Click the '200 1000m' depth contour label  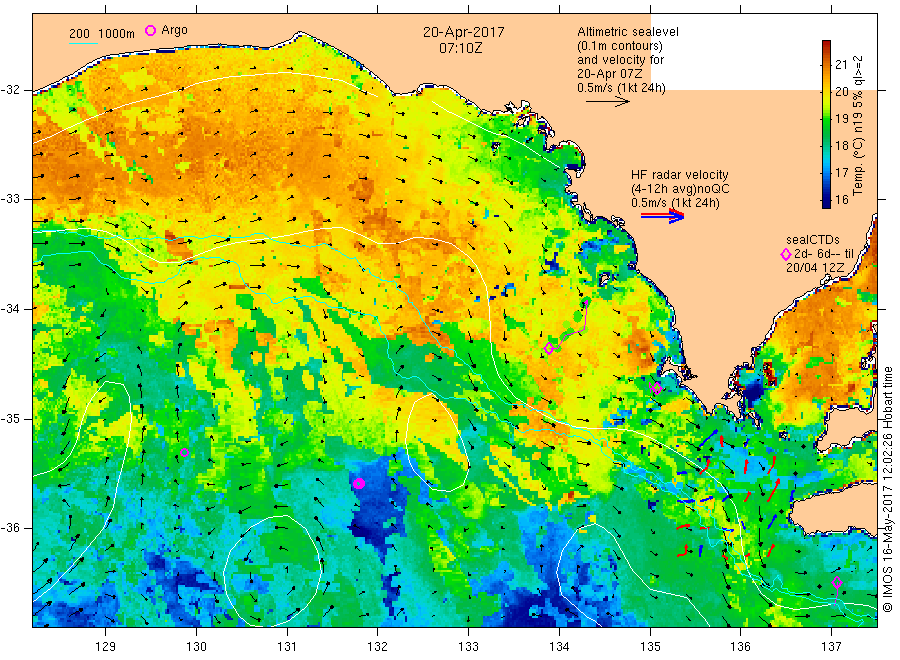point(102,34)
